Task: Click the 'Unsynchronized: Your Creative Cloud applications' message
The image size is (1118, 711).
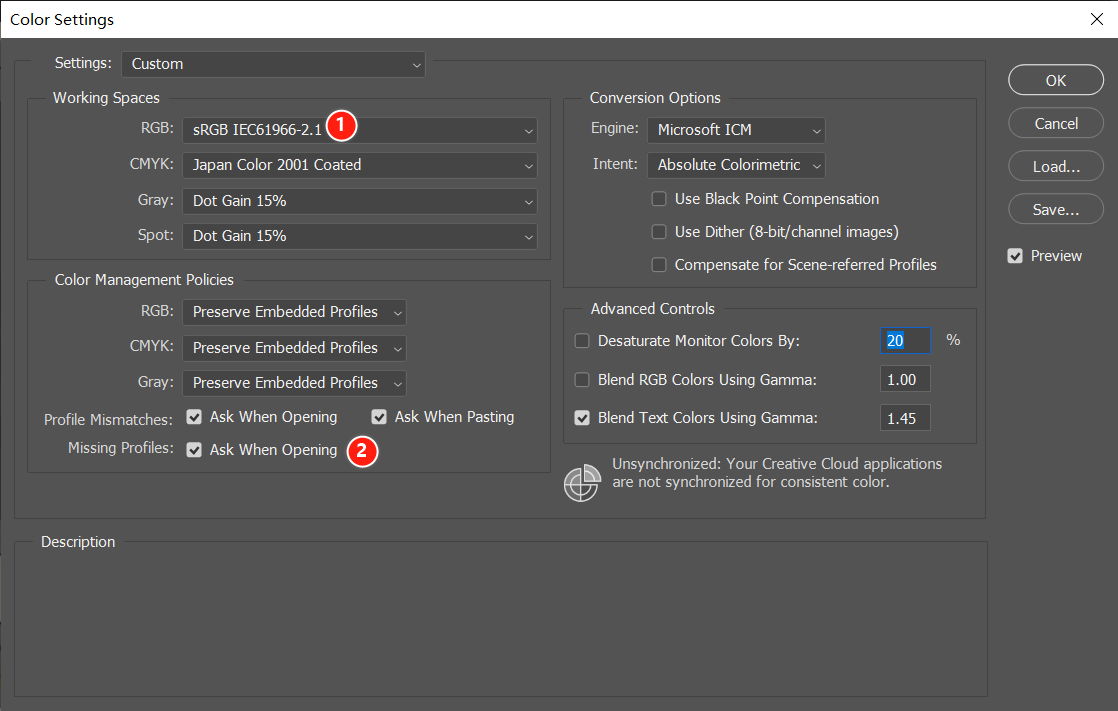Action: click(x=777, y=473)
